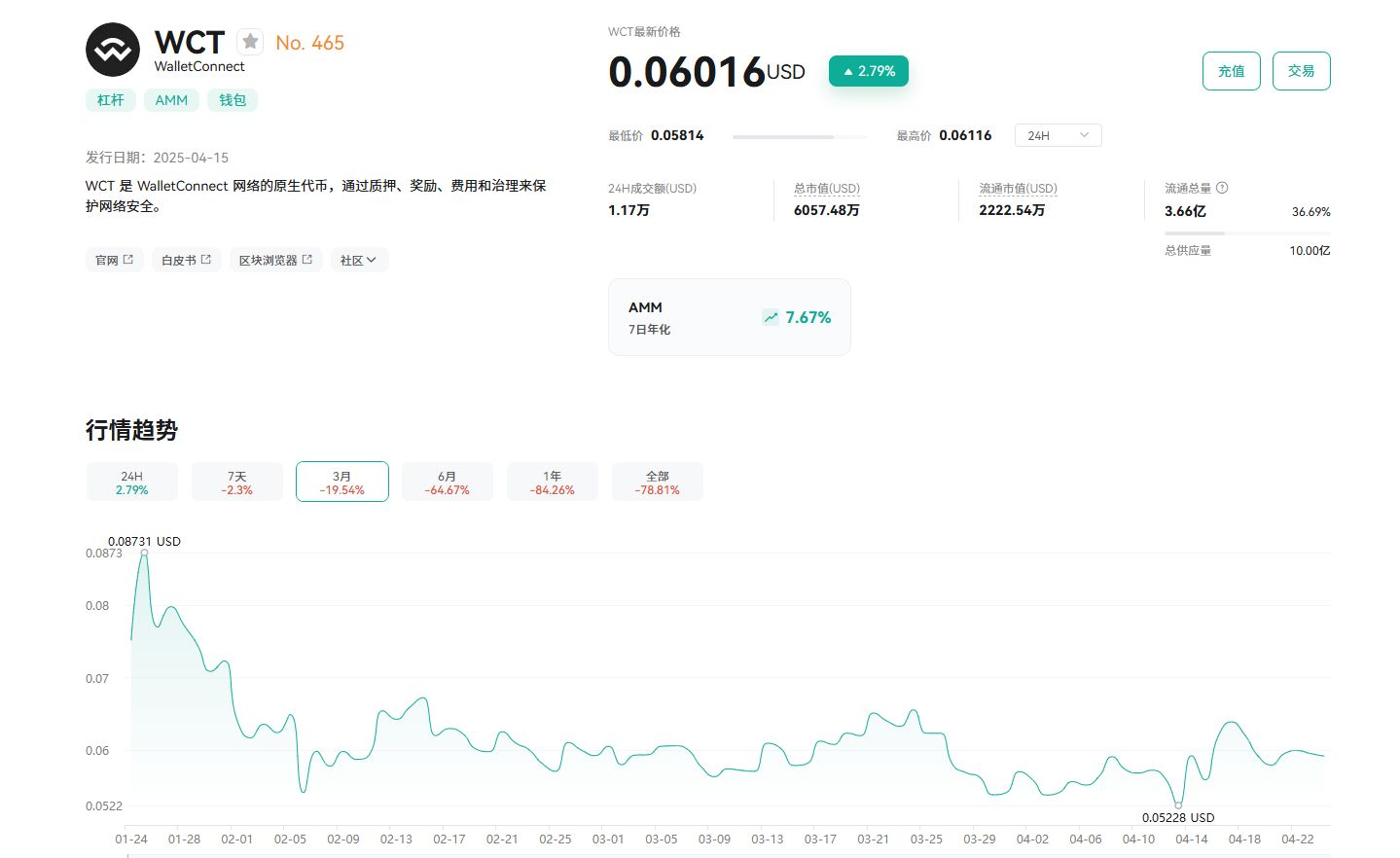Click the 总市值(USD) label

coord(827,188)
